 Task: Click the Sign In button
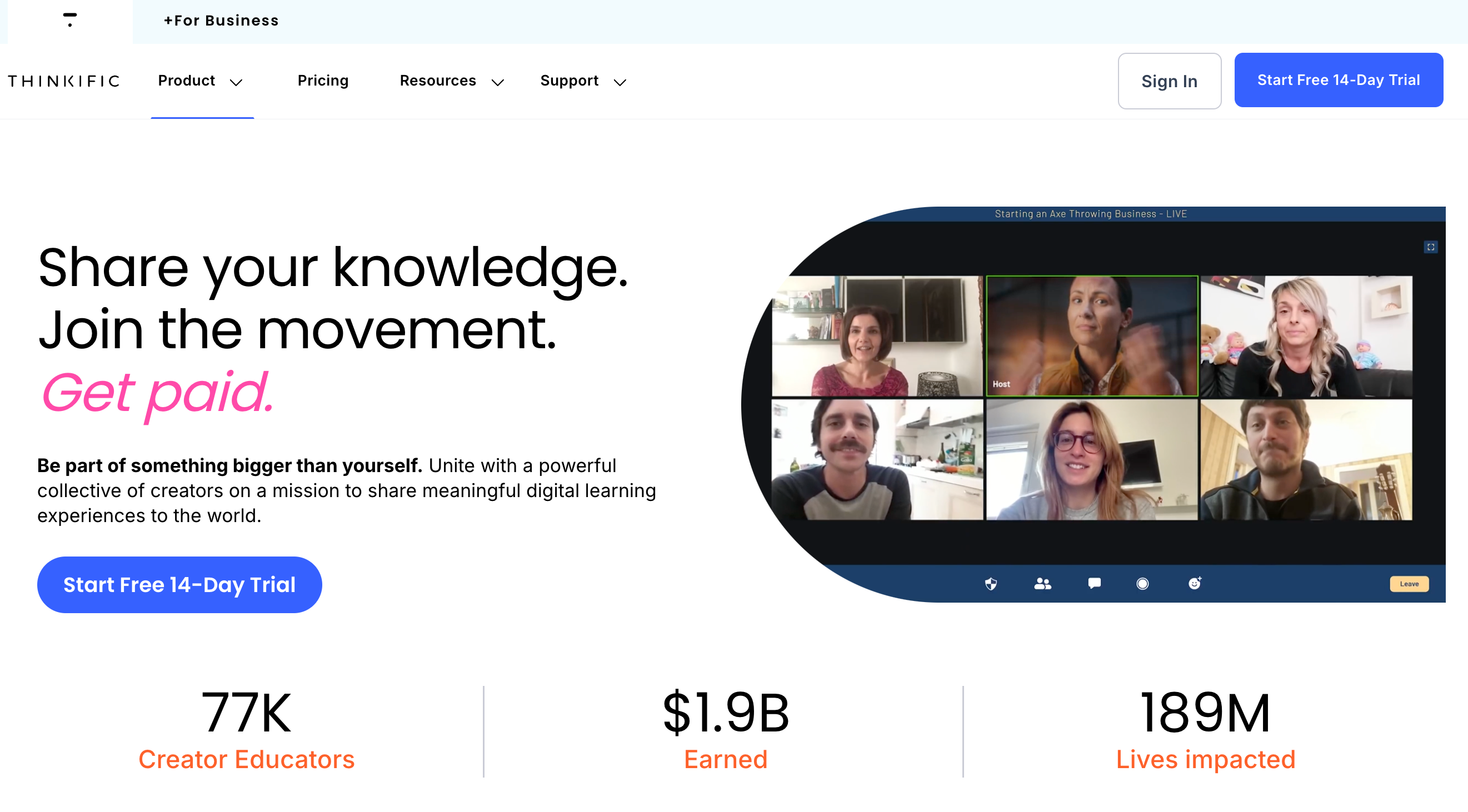1170,81
